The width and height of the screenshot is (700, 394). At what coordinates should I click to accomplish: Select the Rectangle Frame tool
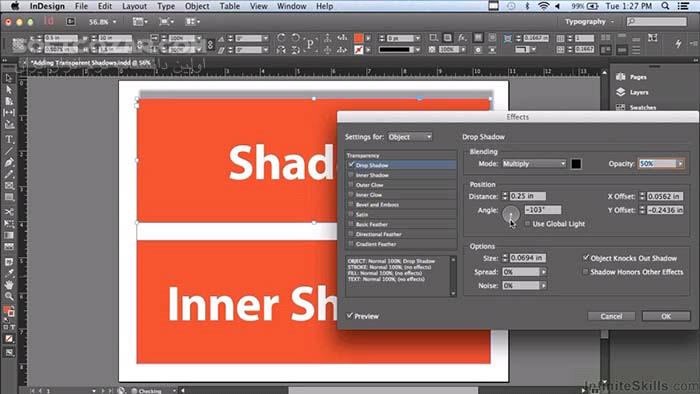[8, 186]
